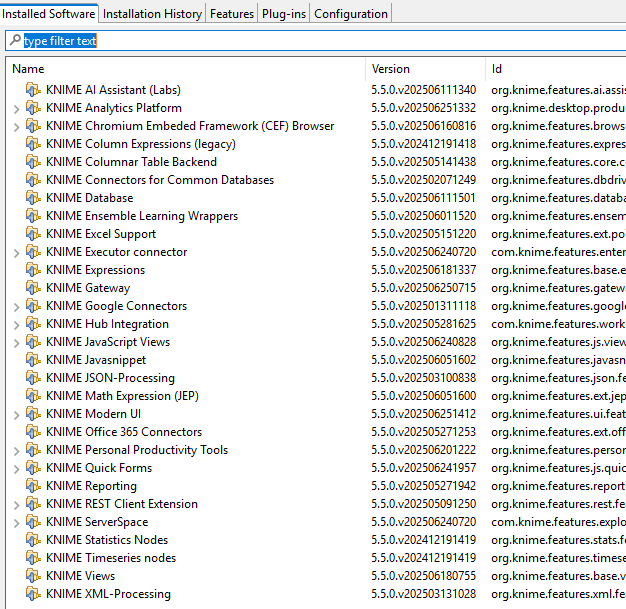Expand the KNIME ServerSpace entry
The width and height of the screenshot is (626, 609).
(16, 523)
